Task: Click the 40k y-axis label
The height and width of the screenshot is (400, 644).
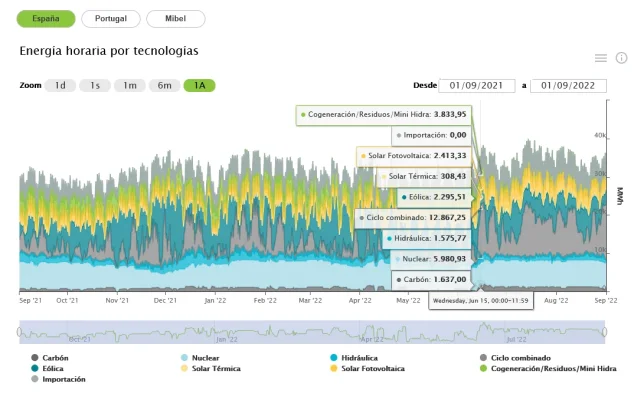Action: [x=600, y=136]
